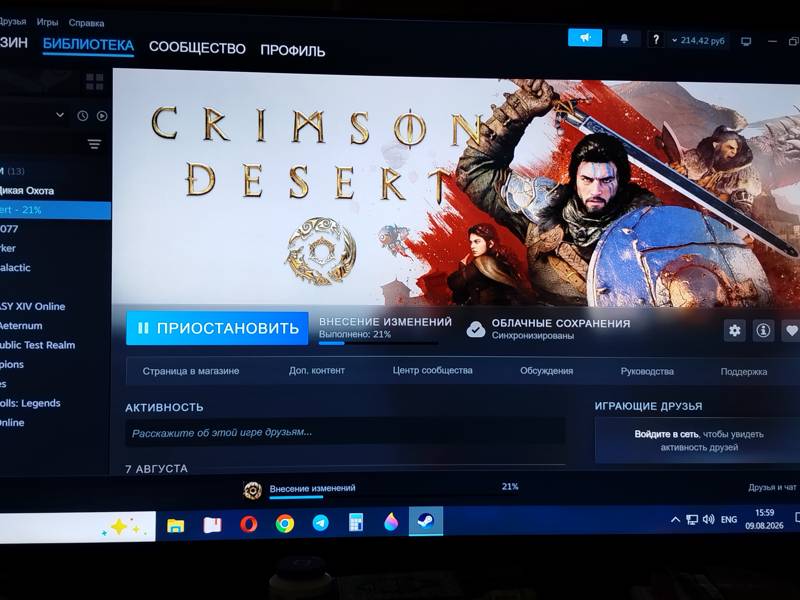The width and height of the screenshot is (800, 600).
Task: Open the Друзья menu
Action: coord(12,21)
